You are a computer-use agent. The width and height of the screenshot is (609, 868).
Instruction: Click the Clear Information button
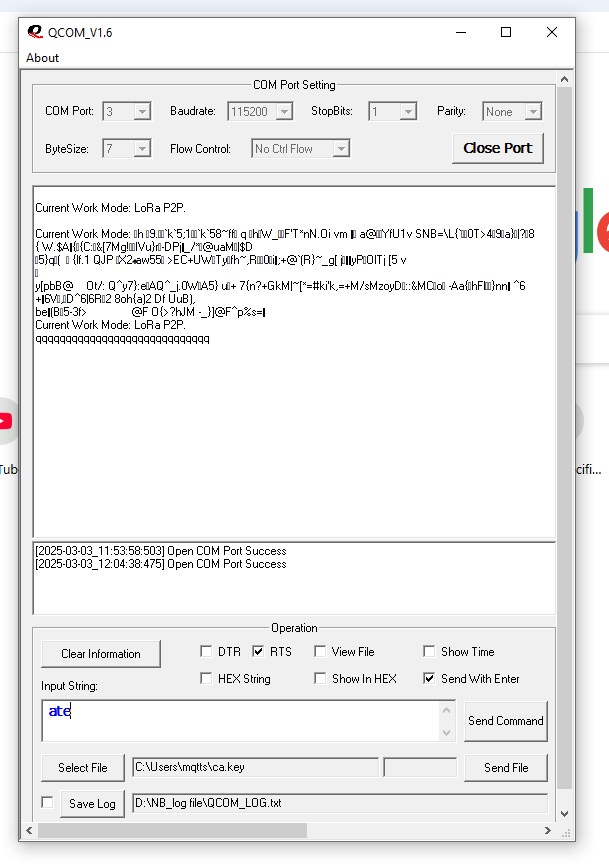pyautogui.click(x=101, y=654)
